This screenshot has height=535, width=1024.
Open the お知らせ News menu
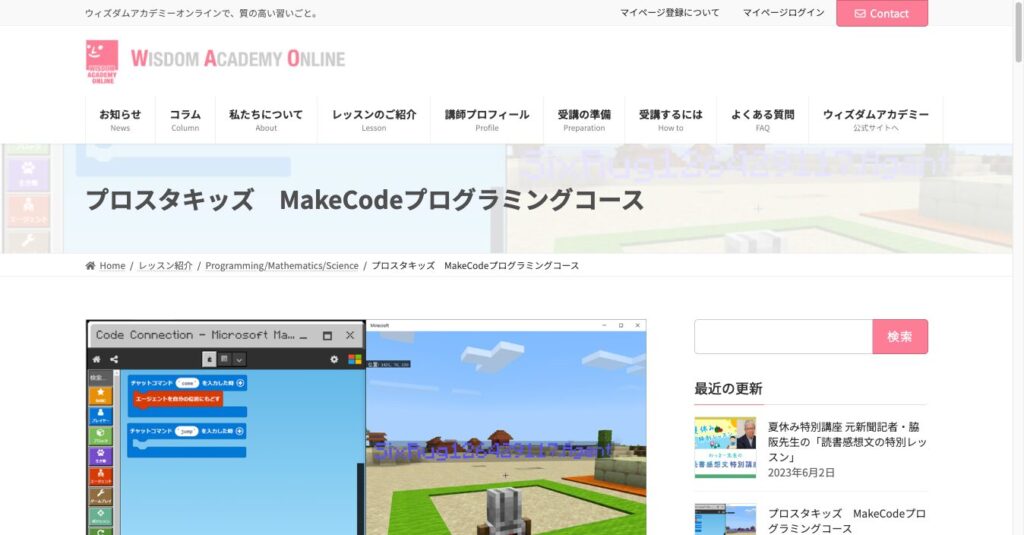tap(120, 120)
